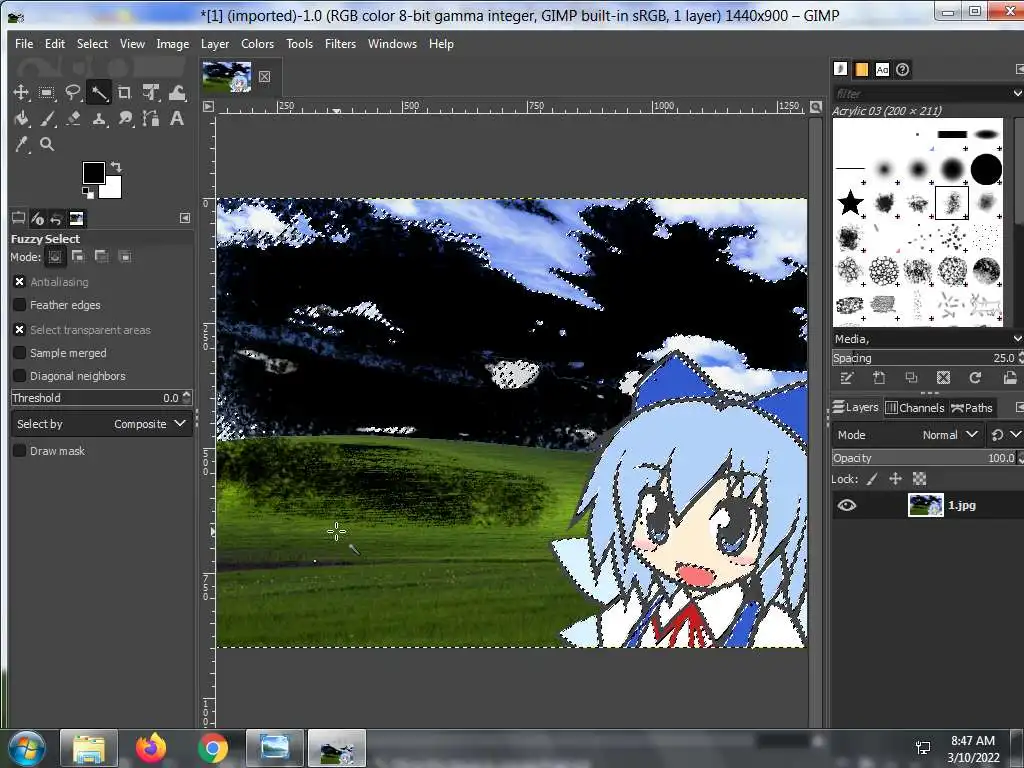This screenshot has height=768, width=1024.
Task: Select the Move tool
Action: pos(21,92)
